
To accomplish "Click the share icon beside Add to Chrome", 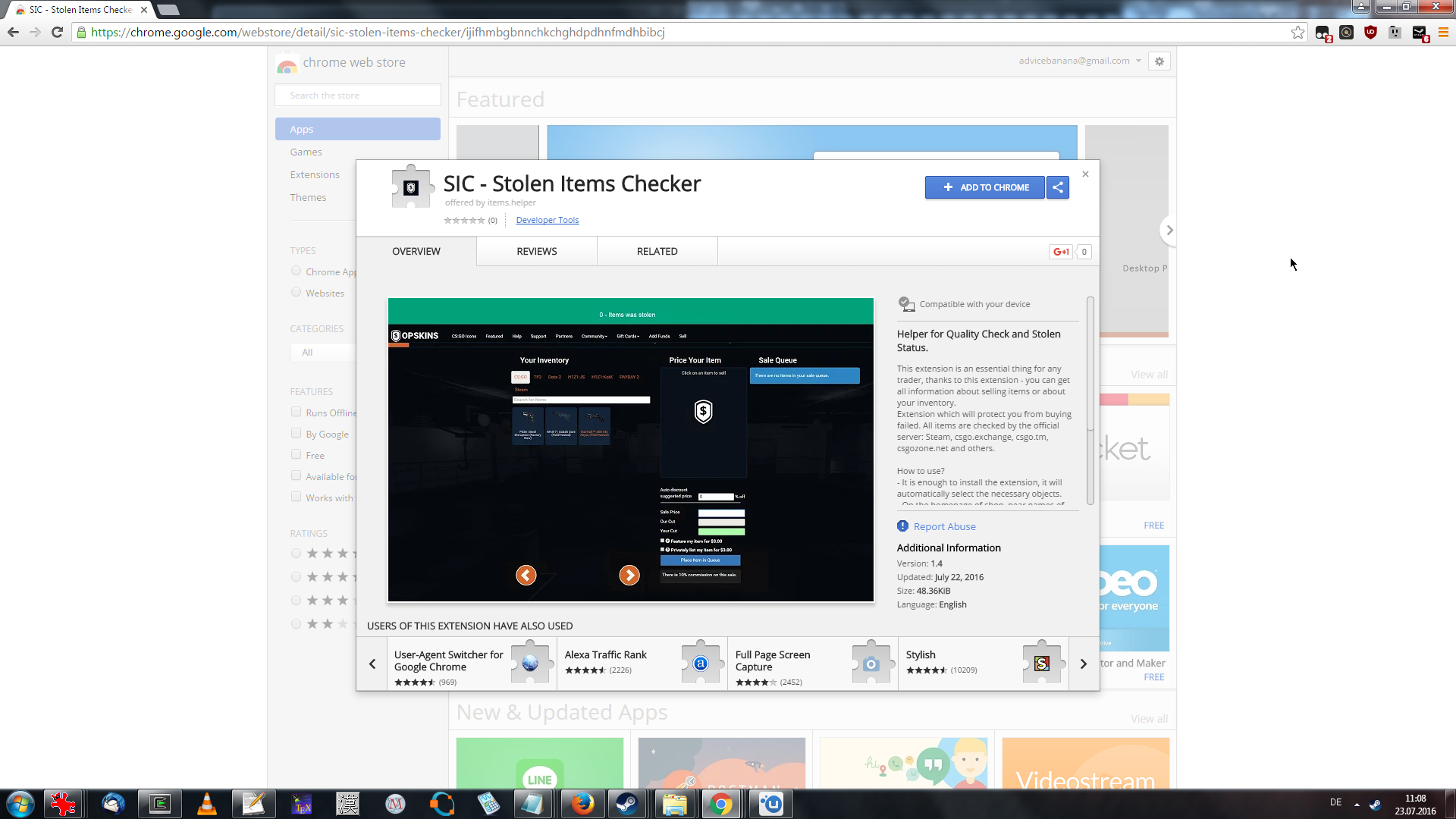I will (1057, 187).
